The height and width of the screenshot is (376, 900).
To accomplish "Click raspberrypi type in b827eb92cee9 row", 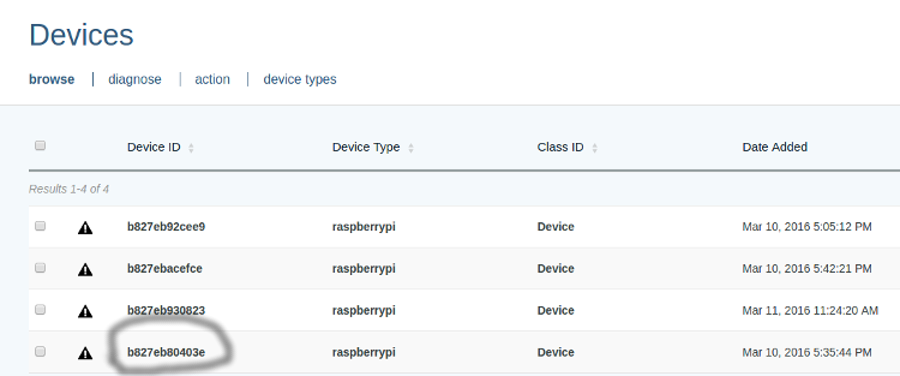I will click(364, 227).
